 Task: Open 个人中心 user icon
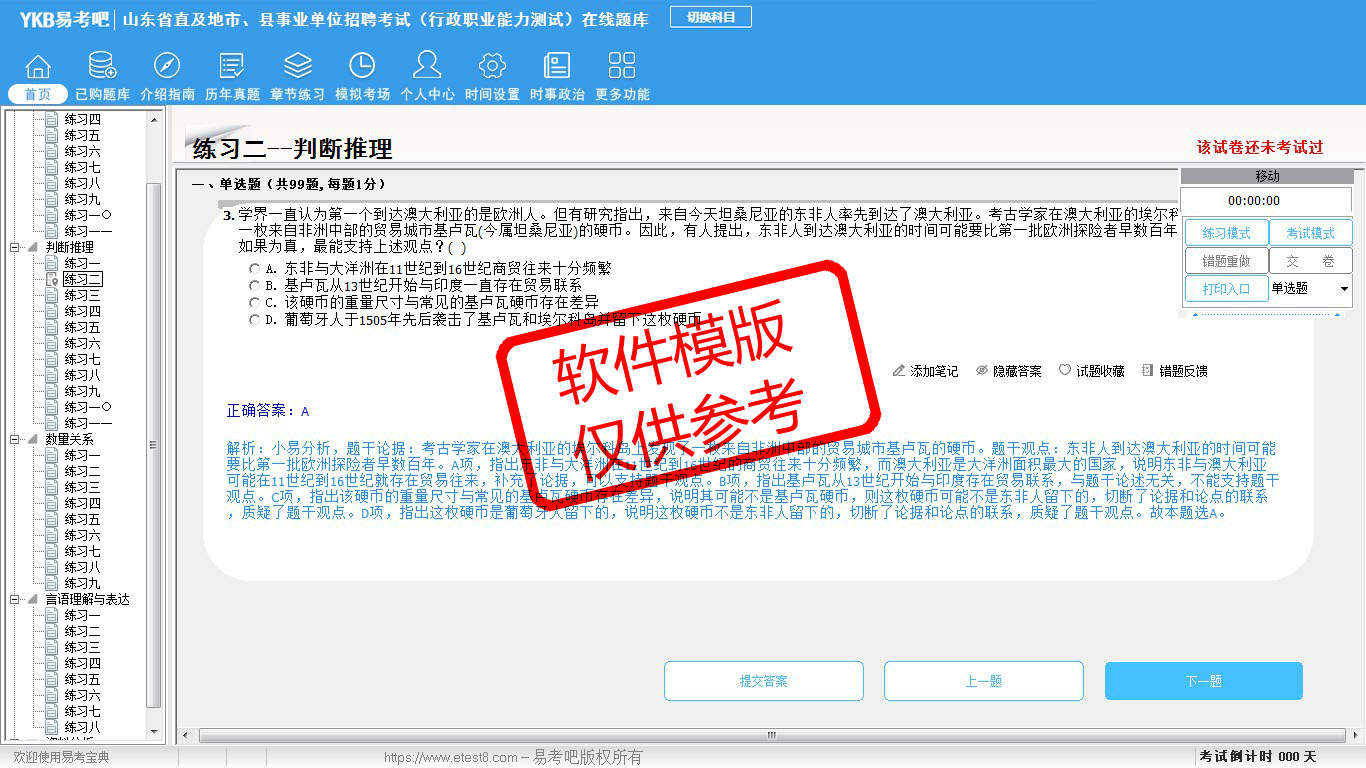tap(427, 67)
